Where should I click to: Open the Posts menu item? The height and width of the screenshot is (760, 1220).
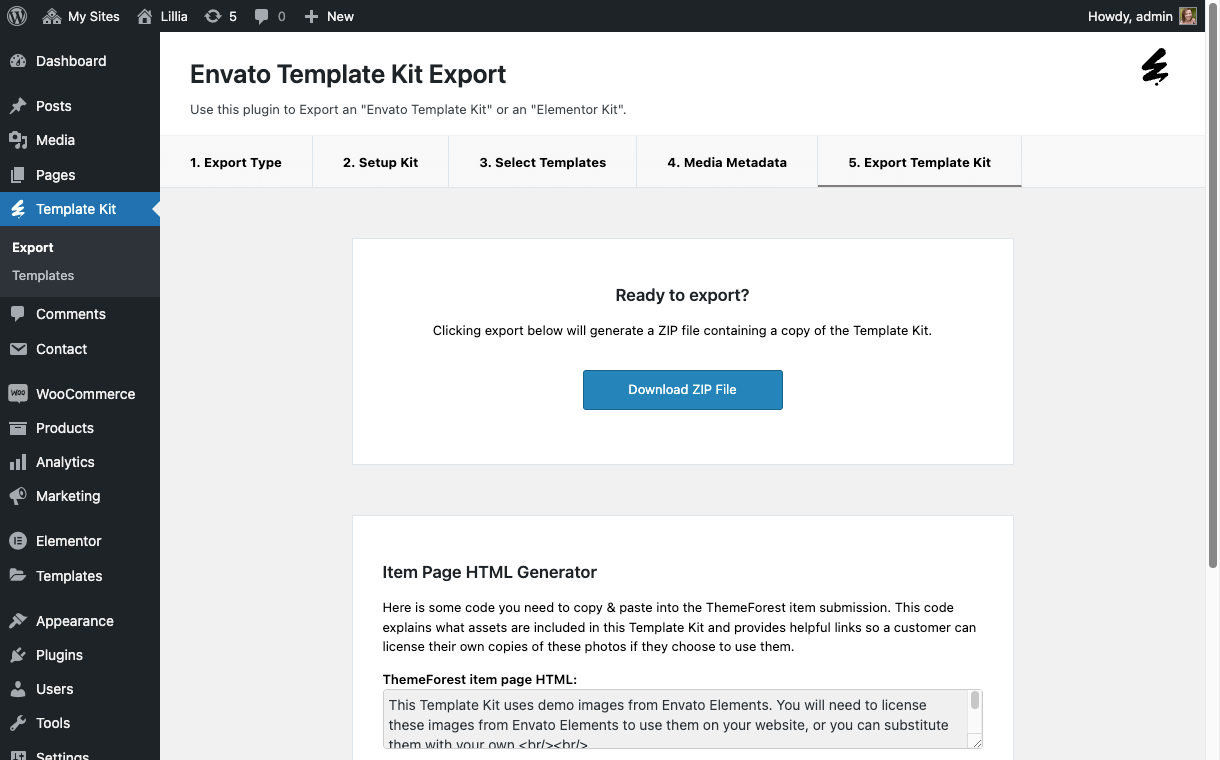[80, 106]
